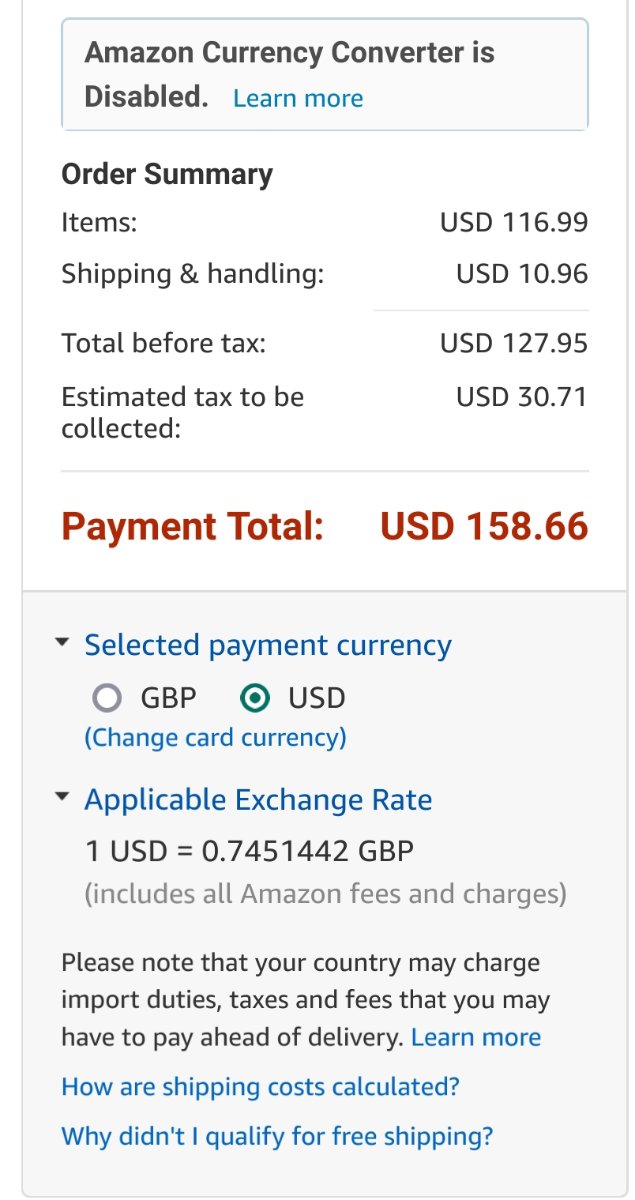Viewport: 635px width, 1200px height.
Task: Collapse the Selected payment currency triangle
Action: click(x=62, y=643)
